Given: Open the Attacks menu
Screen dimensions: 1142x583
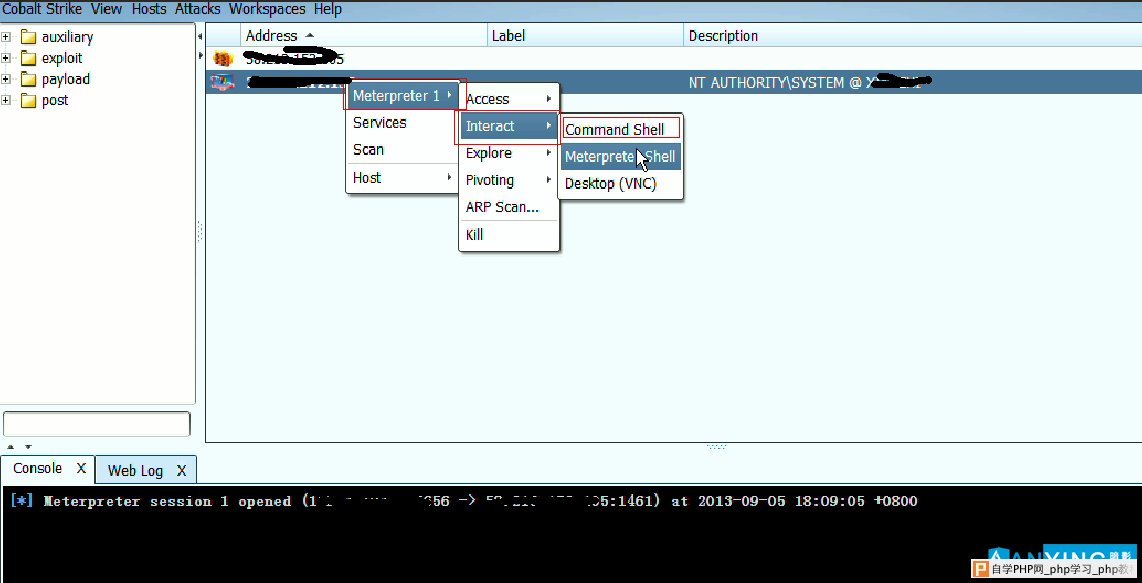Looking at the screenshot, I should point(197,9).
